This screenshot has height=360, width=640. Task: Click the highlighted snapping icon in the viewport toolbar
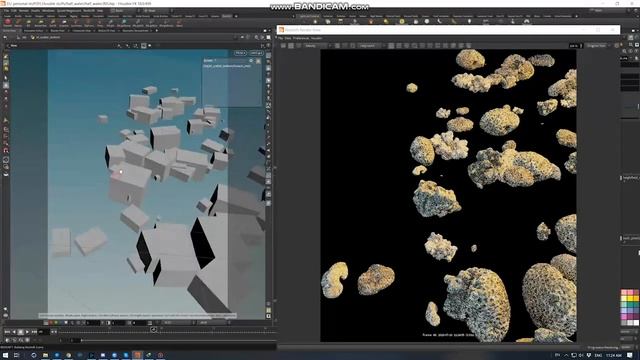point(143,45)
